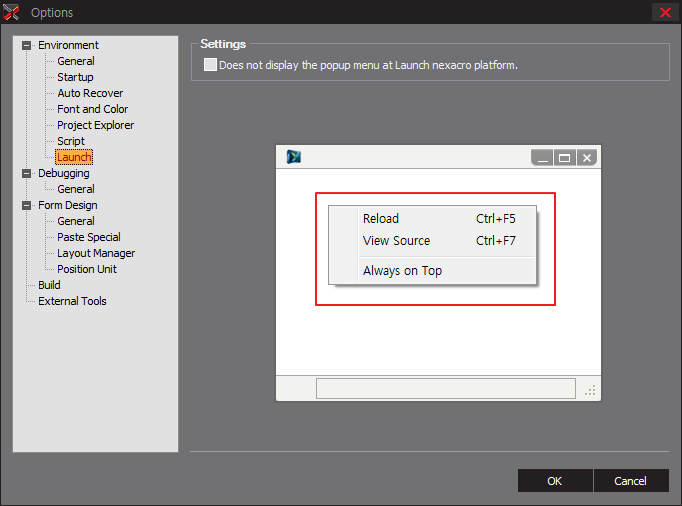Image resolution: width=682 pixels, height=506 pixels.
Task: Close the Options dialog with red X
Action: tap(665, 13)
